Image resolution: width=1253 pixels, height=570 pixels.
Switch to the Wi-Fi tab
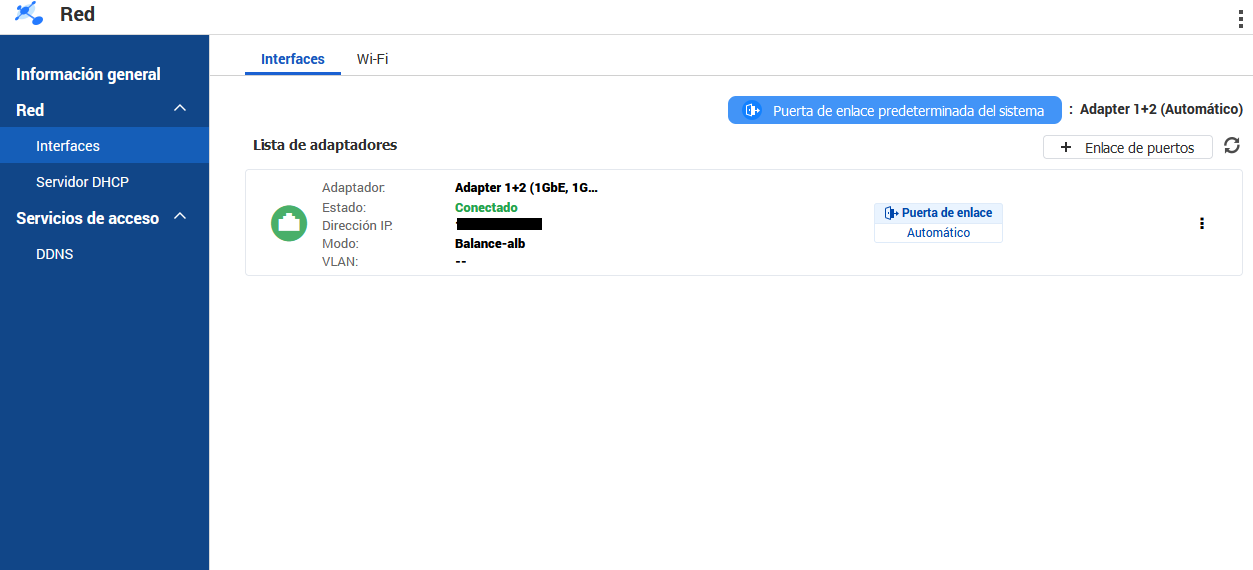[x=372, y=59]
